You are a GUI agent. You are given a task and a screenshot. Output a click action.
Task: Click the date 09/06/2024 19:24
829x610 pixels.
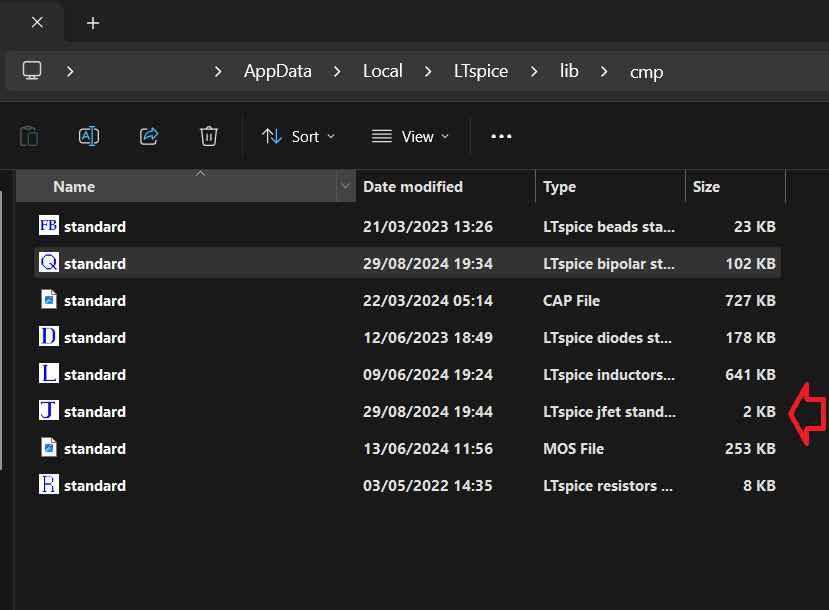[428, 375]
